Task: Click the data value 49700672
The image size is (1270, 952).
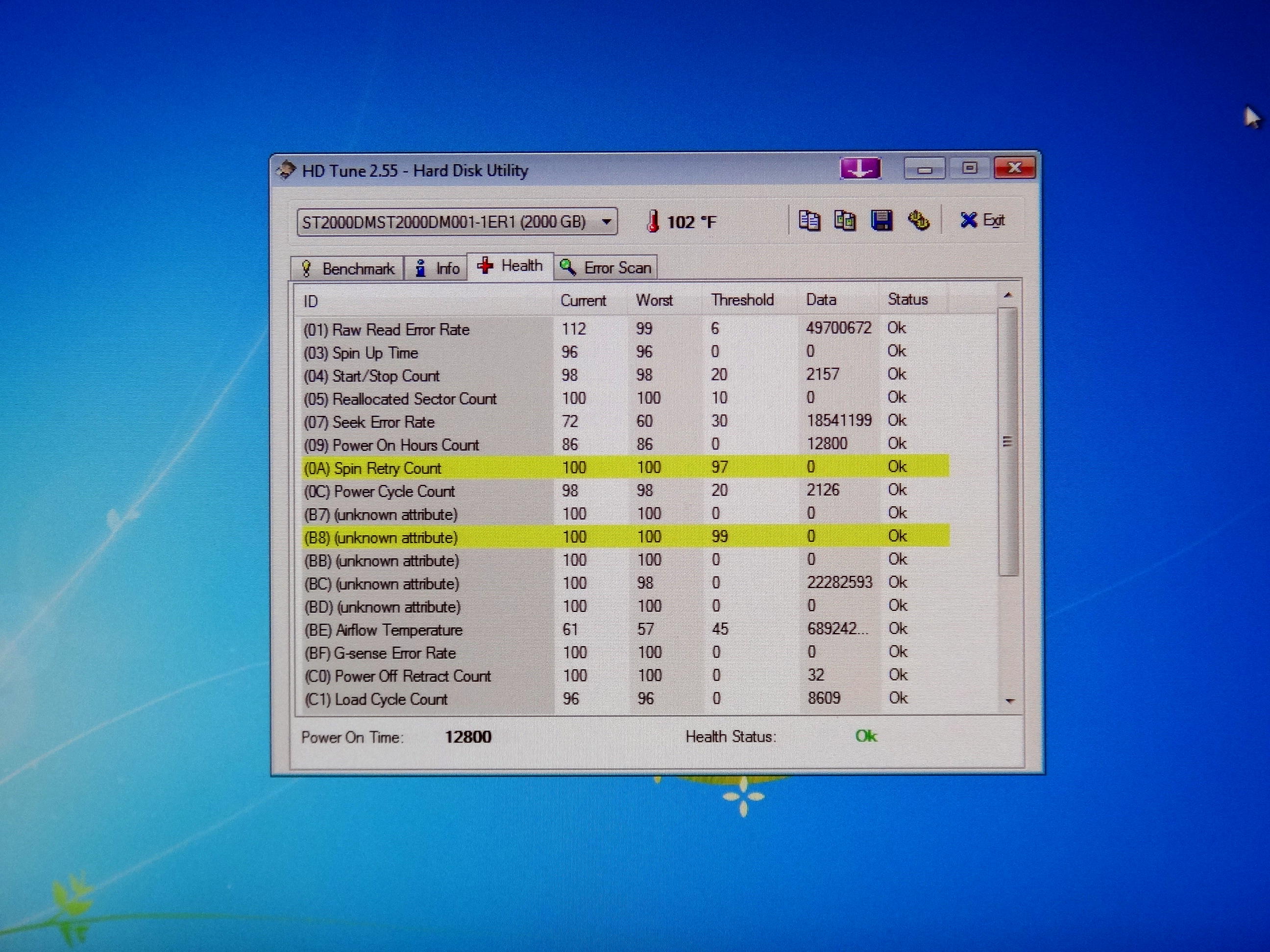Action: pos(838,328)
